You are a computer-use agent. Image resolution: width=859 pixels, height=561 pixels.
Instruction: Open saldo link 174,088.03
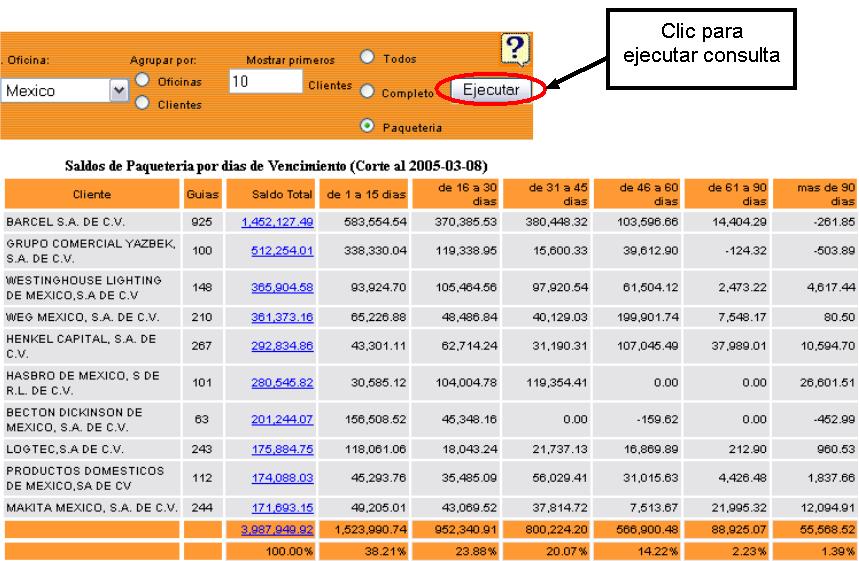[282, 478]
